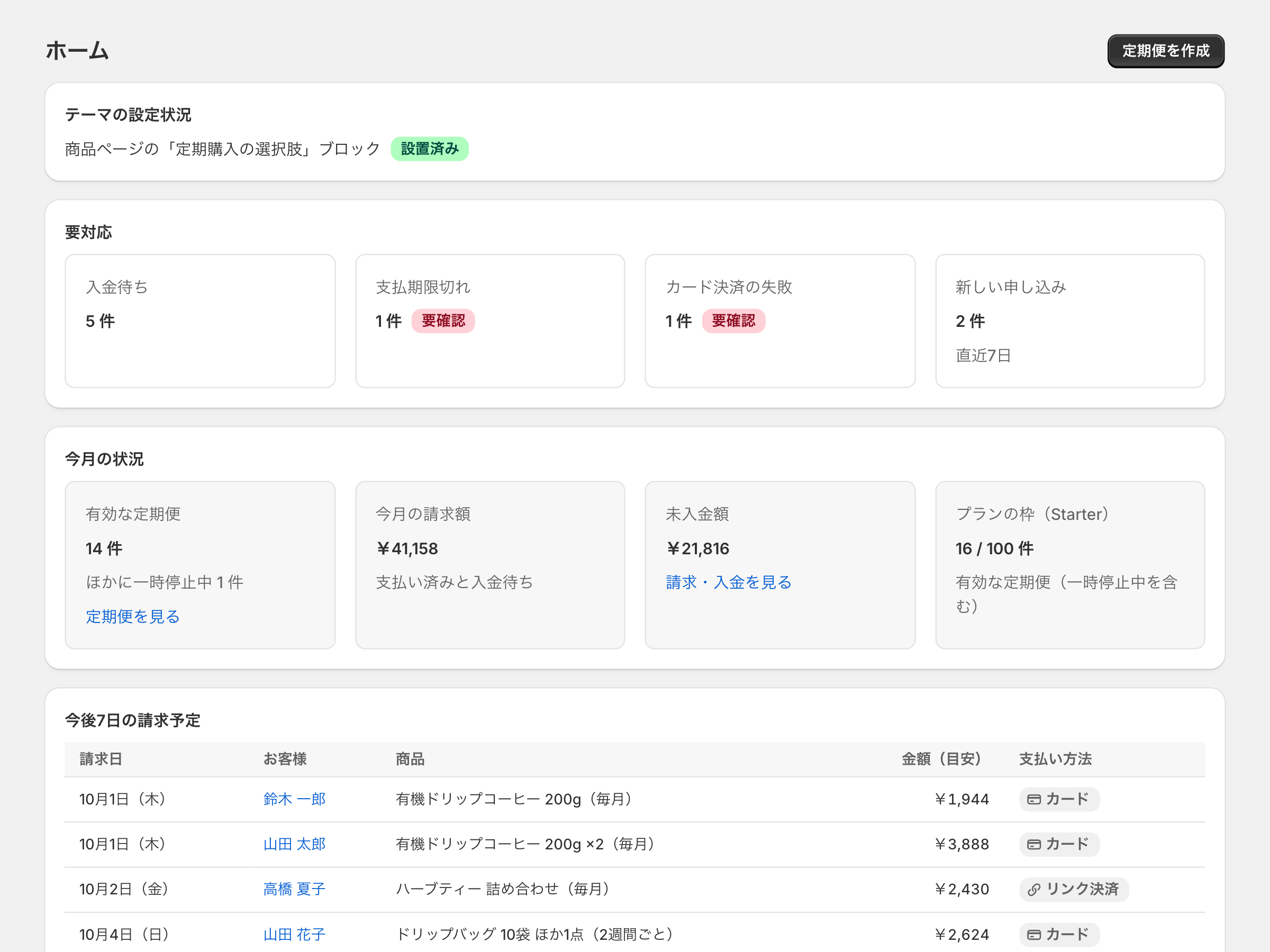The image size is (1270, 952).
Task: Click the 設置済み status badge
Action: coord(430,149)
